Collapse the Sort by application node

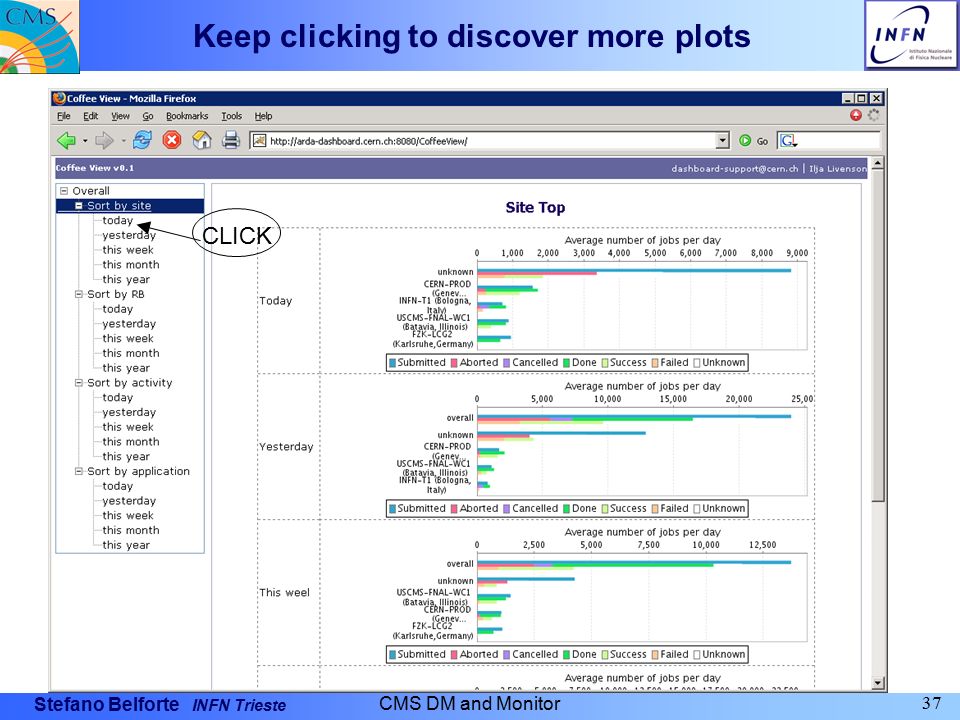(x=78, y=471)
